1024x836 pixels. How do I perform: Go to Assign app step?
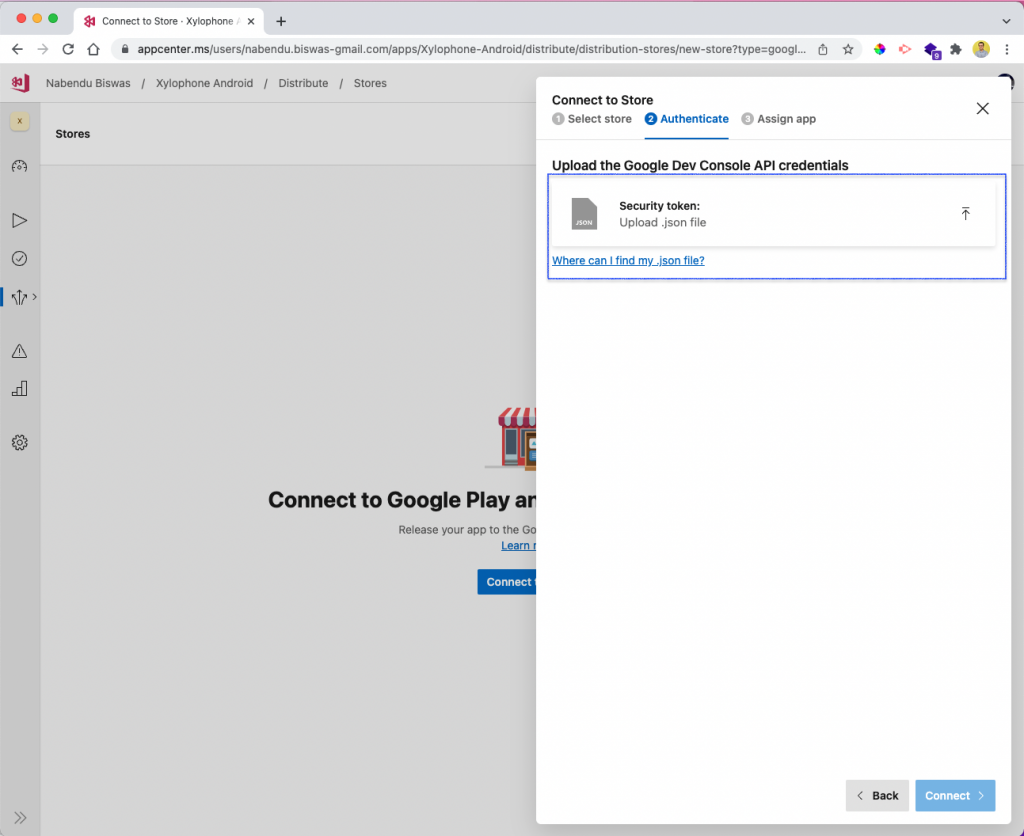(x=778, y=119)
